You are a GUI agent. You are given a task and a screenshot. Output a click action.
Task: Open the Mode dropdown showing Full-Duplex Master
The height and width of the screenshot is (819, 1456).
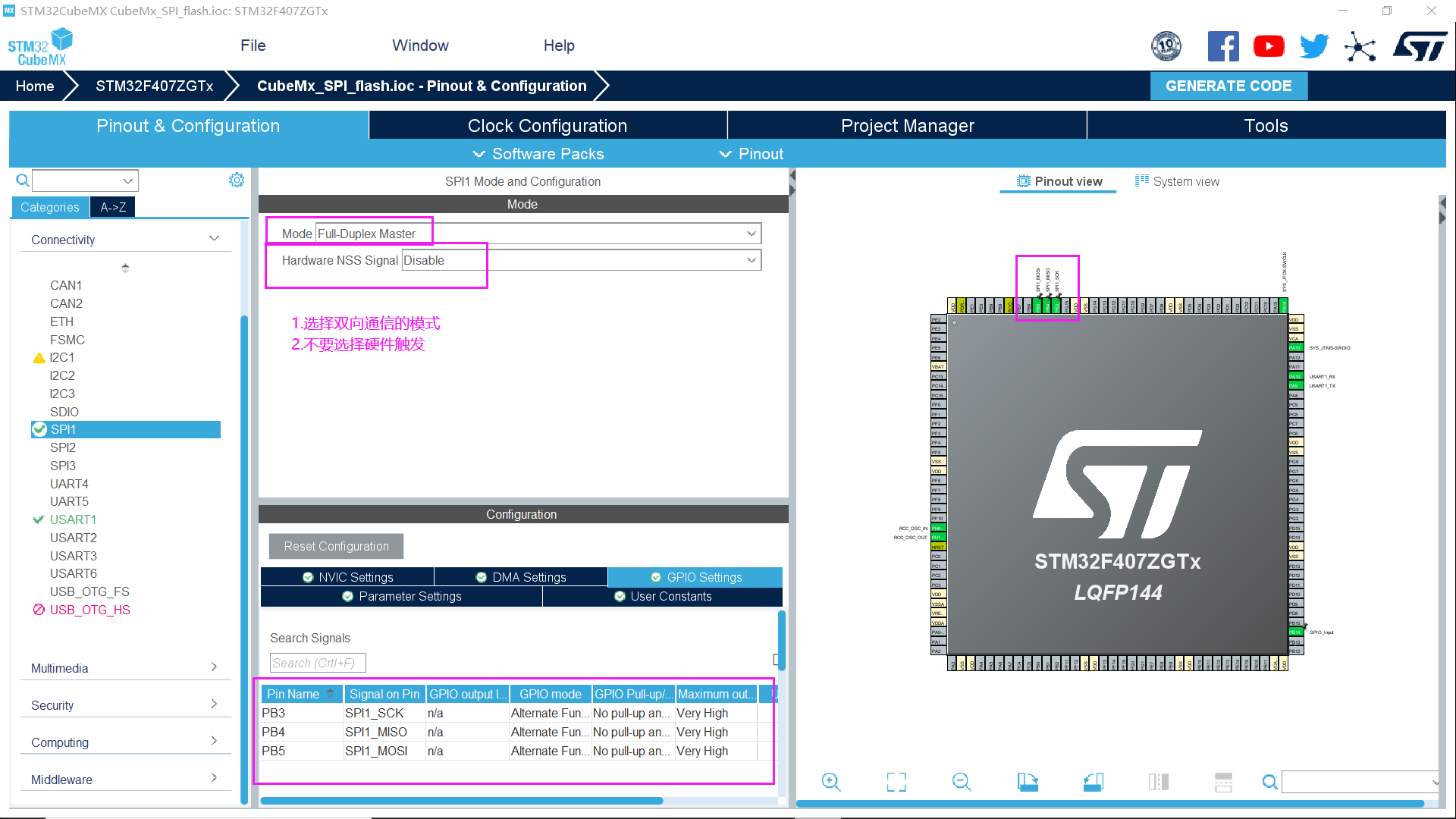[751, 233]
